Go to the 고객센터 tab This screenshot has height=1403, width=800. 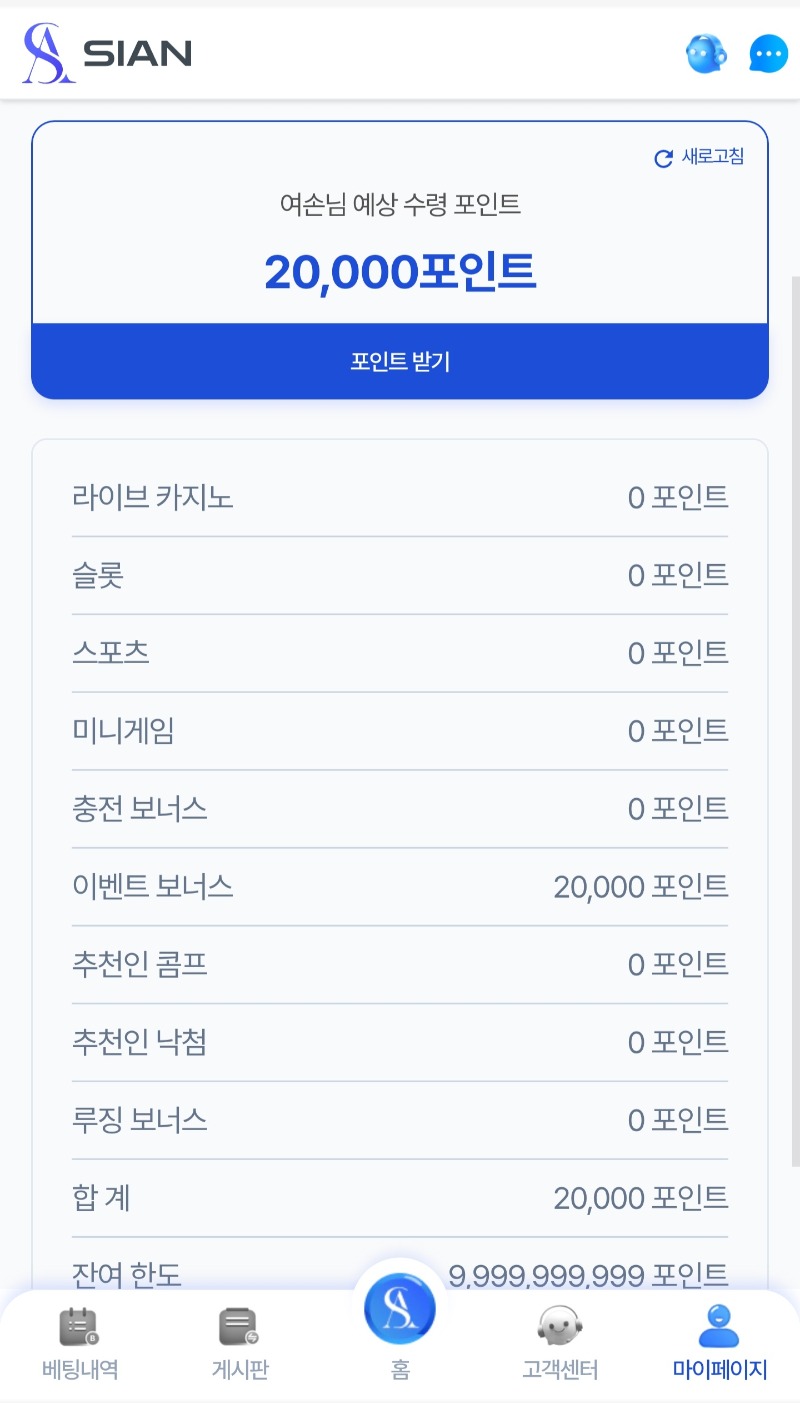tap(560, 1370)
